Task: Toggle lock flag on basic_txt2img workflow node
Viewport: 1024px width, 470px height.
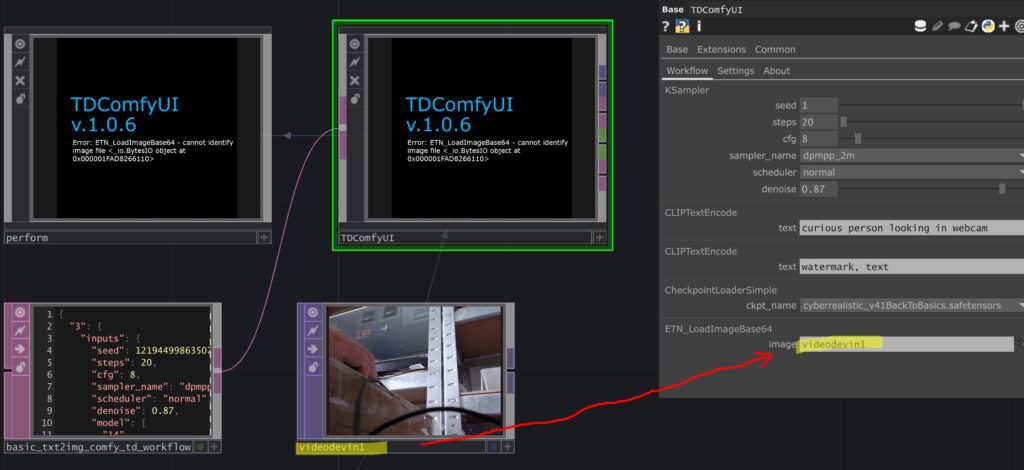Action: pyautogui.click(x=20, y=368)
